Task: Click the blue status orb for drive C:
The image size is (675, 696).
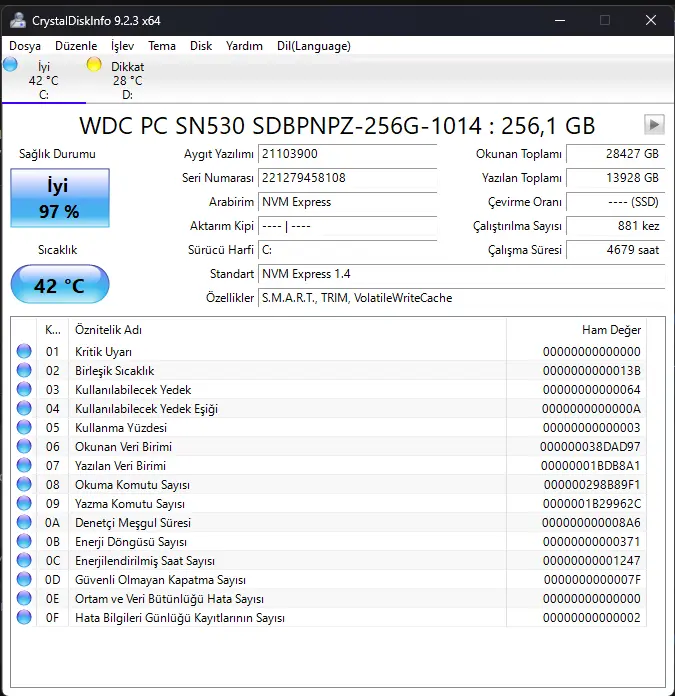Action: pyautogui.click(x=10, y=65)
